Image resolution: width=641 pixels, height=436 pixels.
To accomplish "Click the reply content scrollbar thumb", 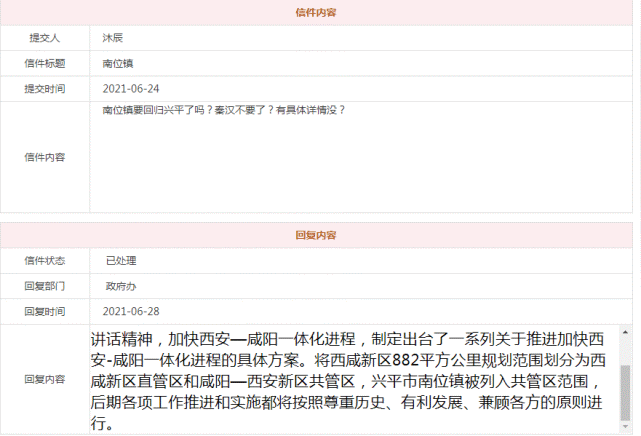I will point(625,393).
